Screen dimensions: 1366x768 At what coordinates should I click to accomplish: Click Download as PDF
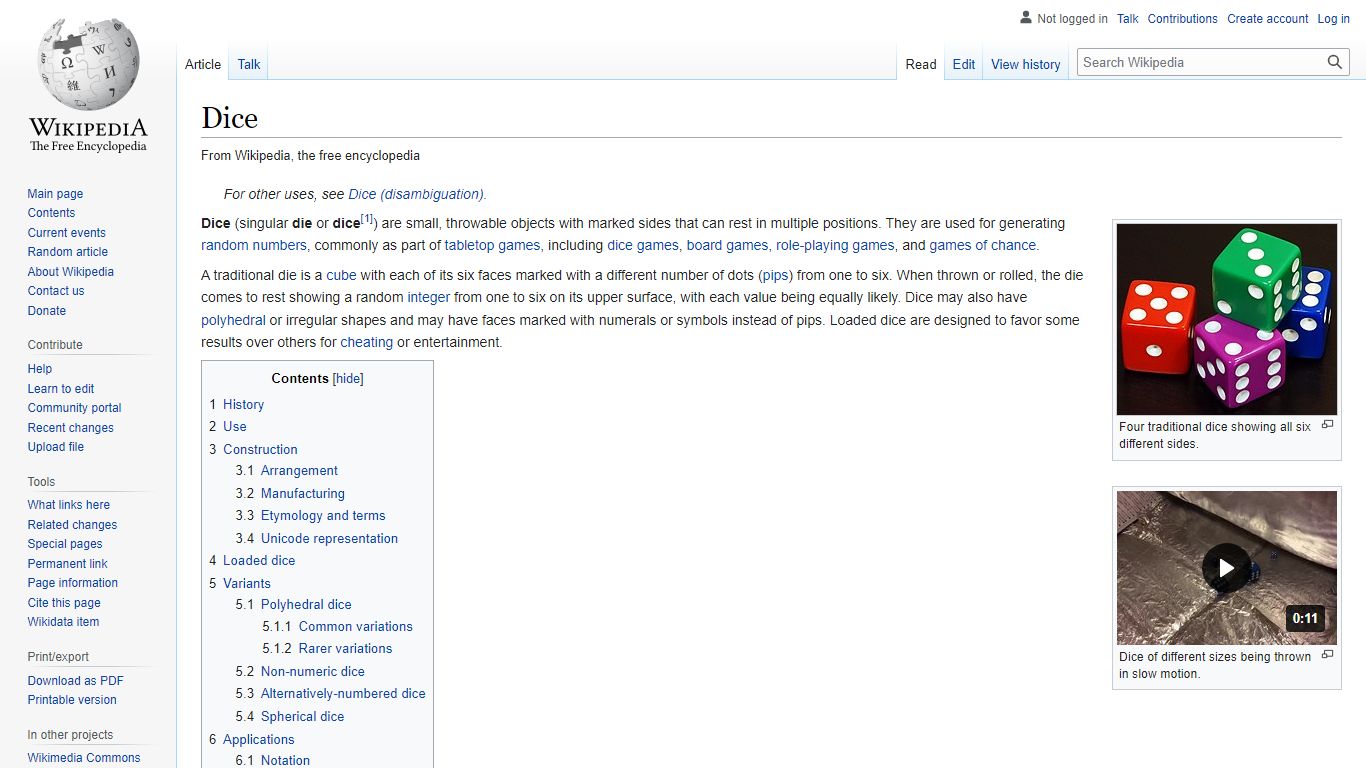click(x=76, y=681)
